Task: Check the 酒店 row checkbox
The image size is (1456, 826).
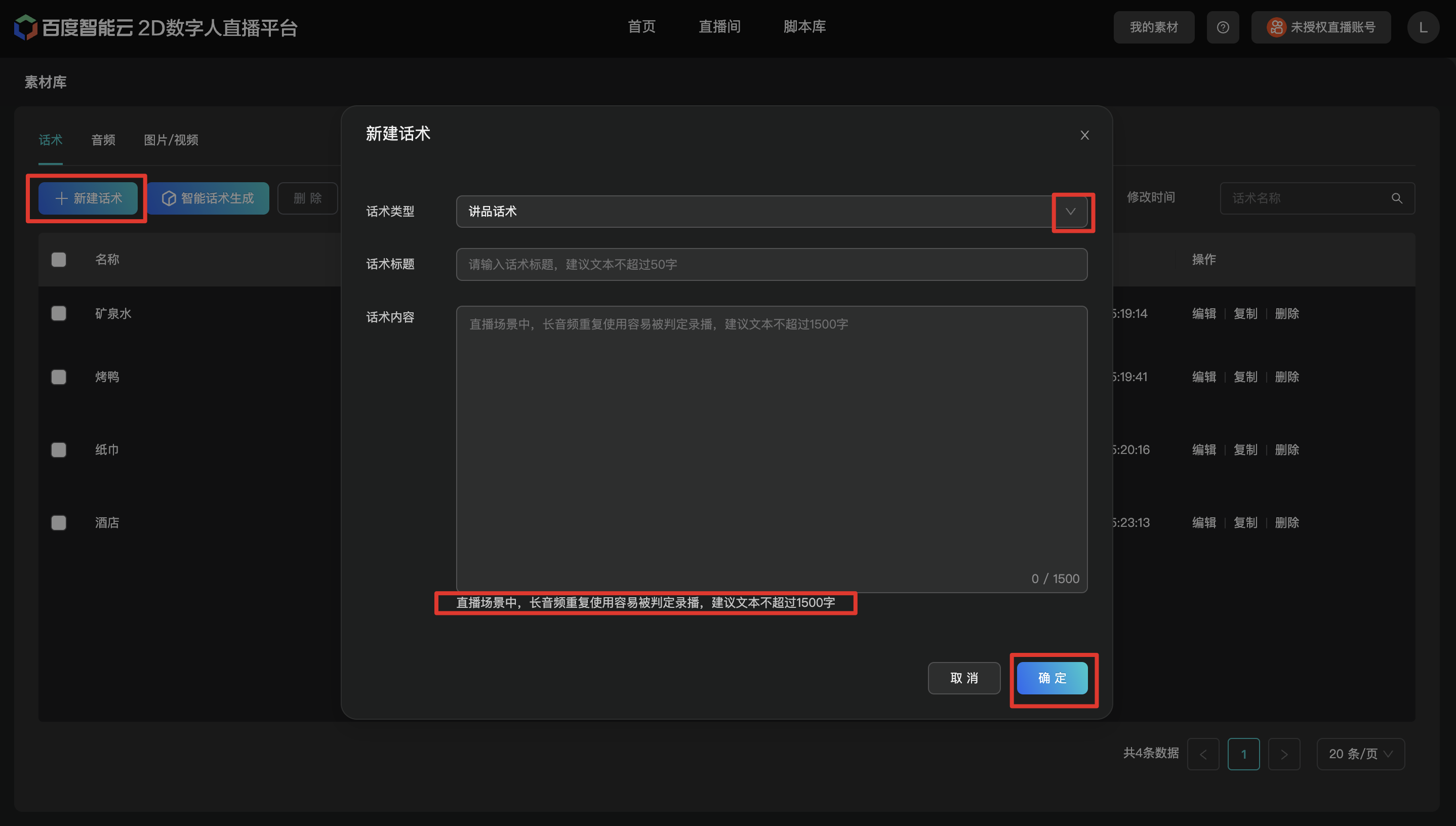Action: click(58, 522)
